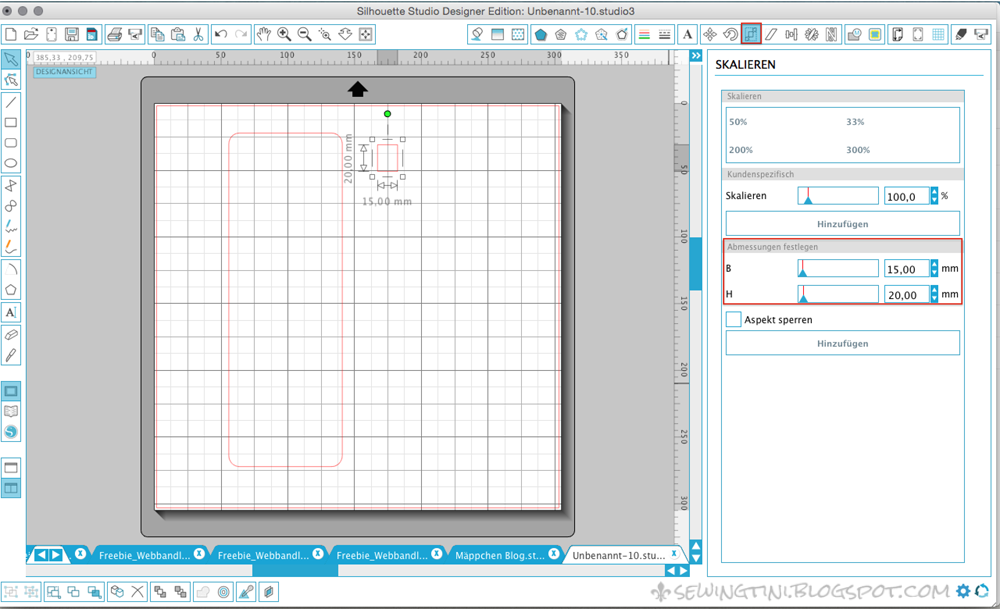Close the Mäppchen Blog tab
The width and height of the screenshot is (1000, 609).
[554, 554]
